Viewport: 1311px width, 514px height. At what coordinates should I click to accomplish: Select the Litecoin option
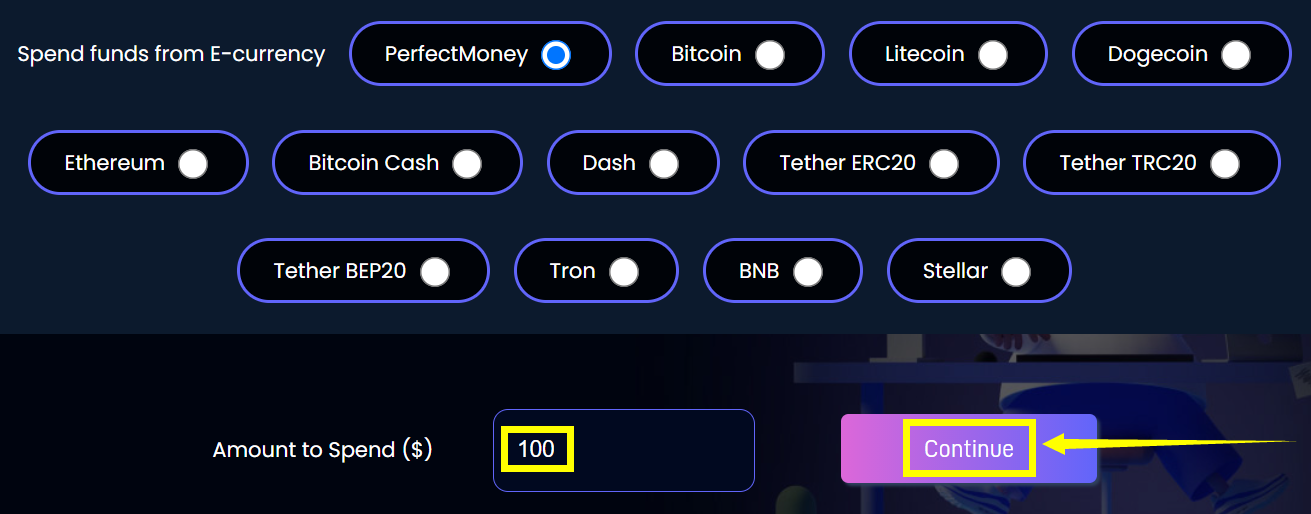(992, 54)
